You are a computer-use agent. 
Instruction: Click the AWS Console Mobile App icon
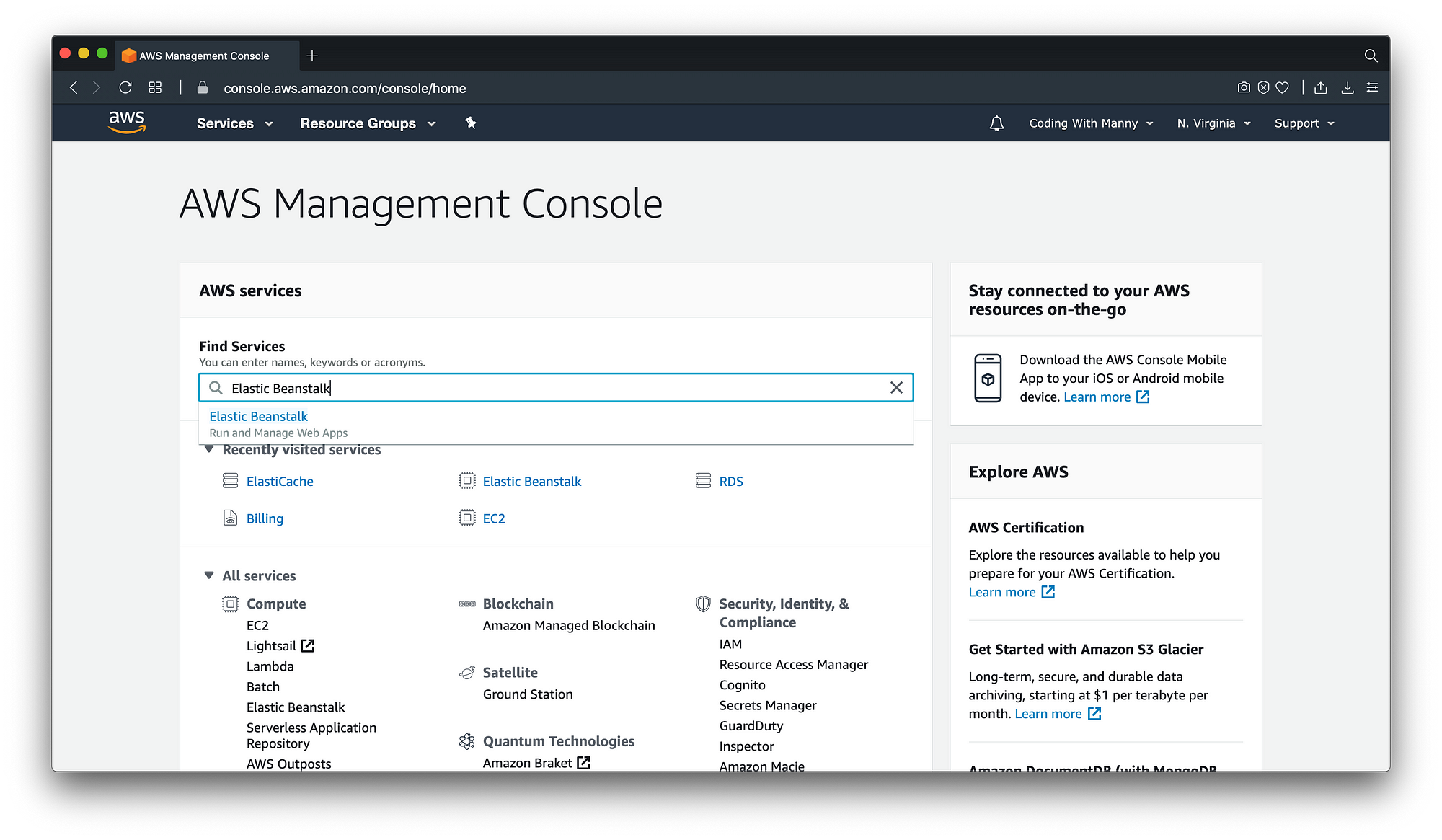pyautogui.click(x=989, y=378)
